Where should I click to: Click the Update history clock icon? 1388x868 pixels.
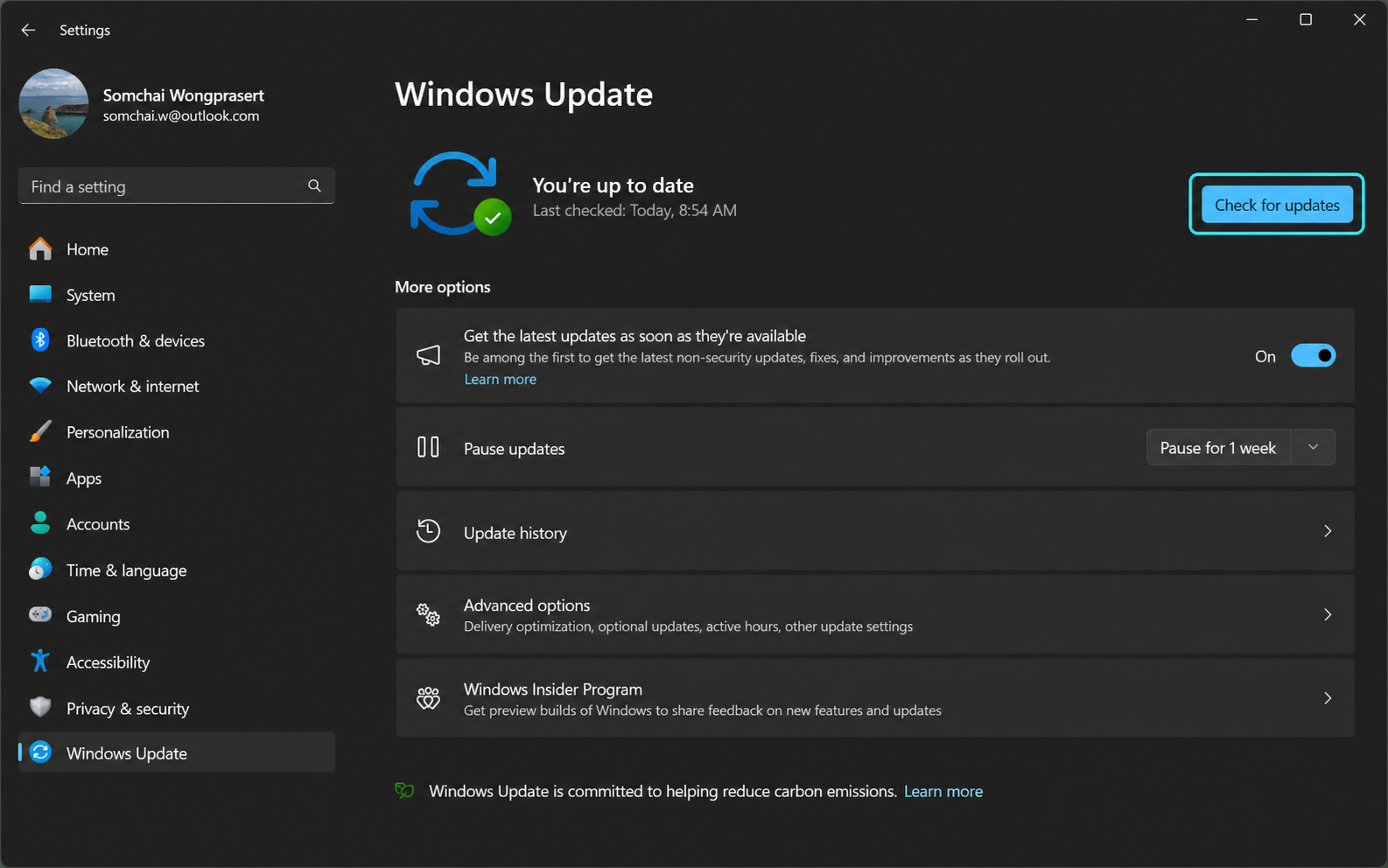pos(428,531)
